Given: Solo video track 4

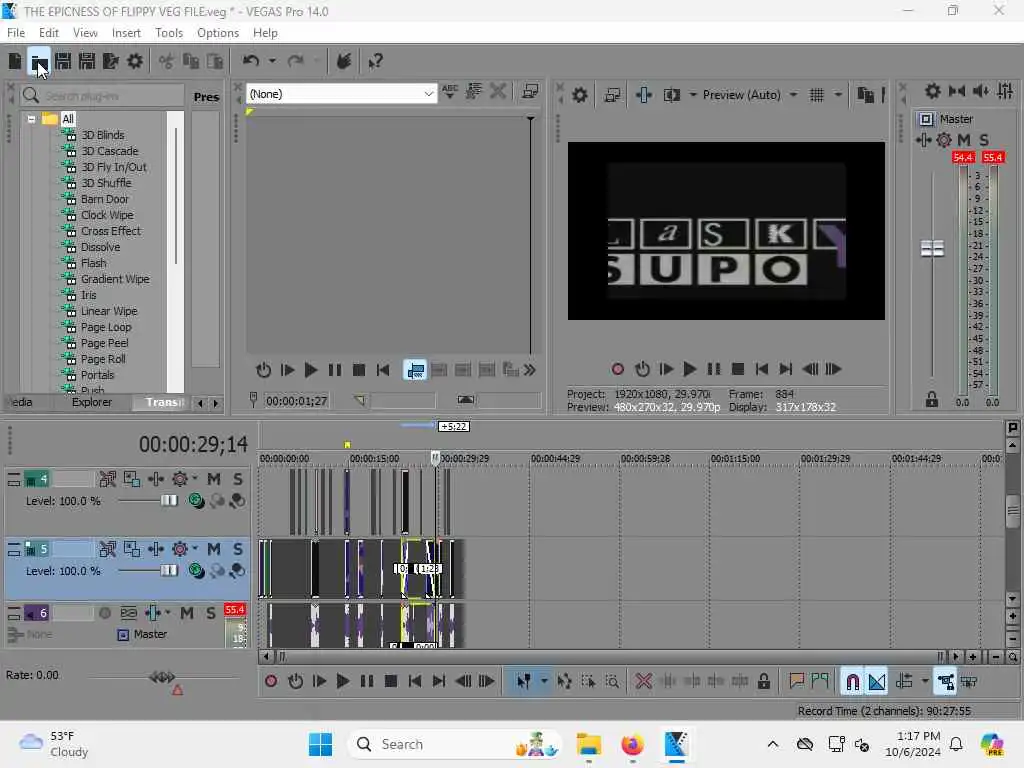Looking at the screenshot, I should tap(238, 479).
